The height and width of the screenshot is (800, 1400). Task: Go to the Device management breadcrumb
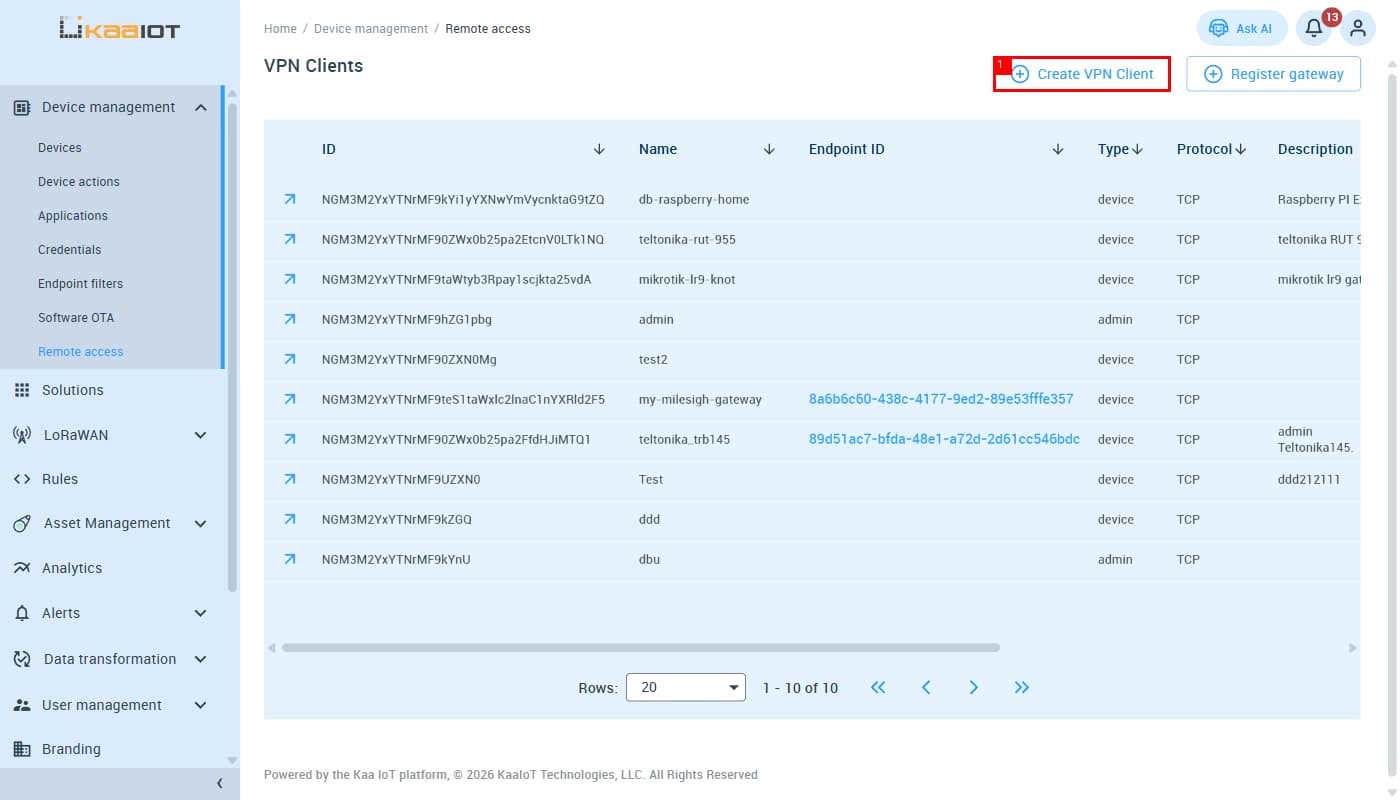(371, 29)
